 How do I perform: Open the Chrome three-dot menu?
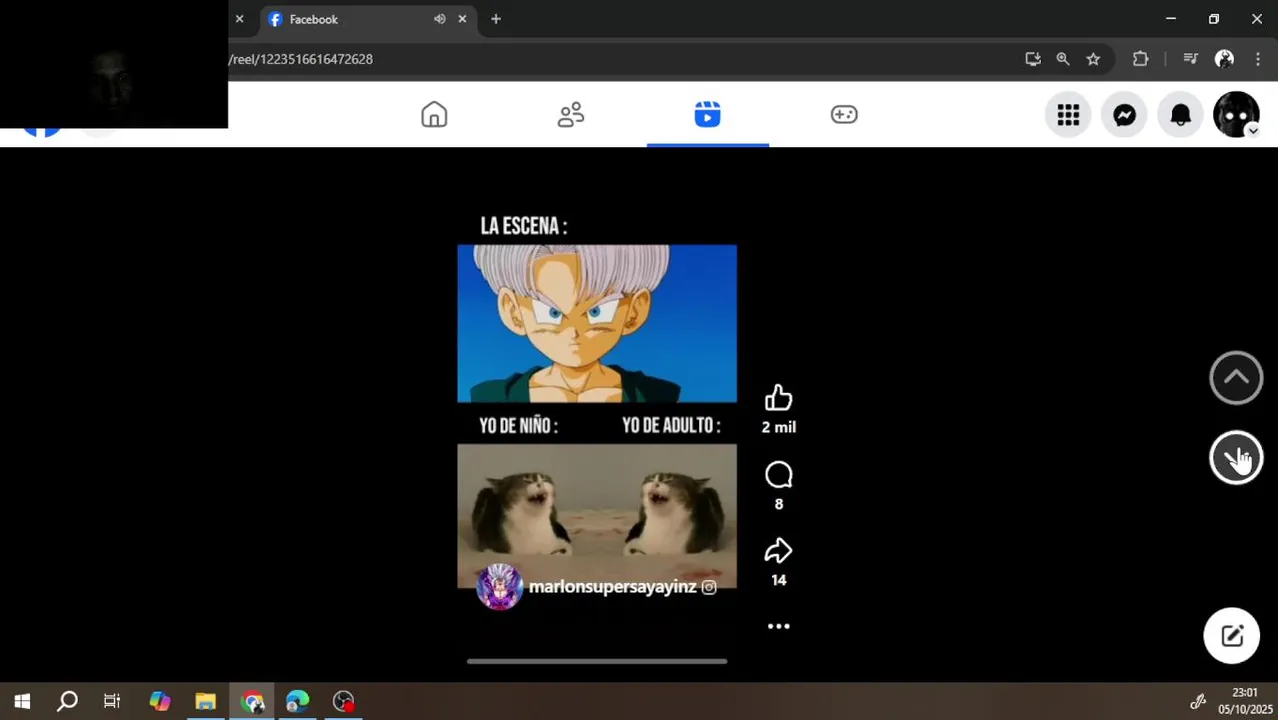coord(1257,59)
